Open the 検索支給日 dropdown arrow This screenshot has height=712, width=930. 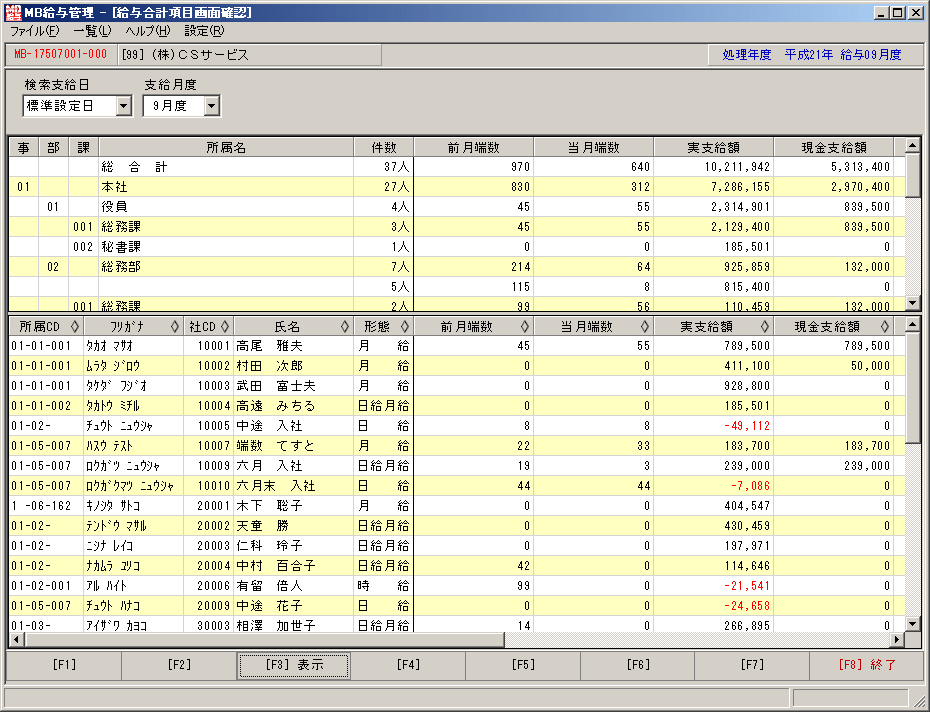coord(123,106)
